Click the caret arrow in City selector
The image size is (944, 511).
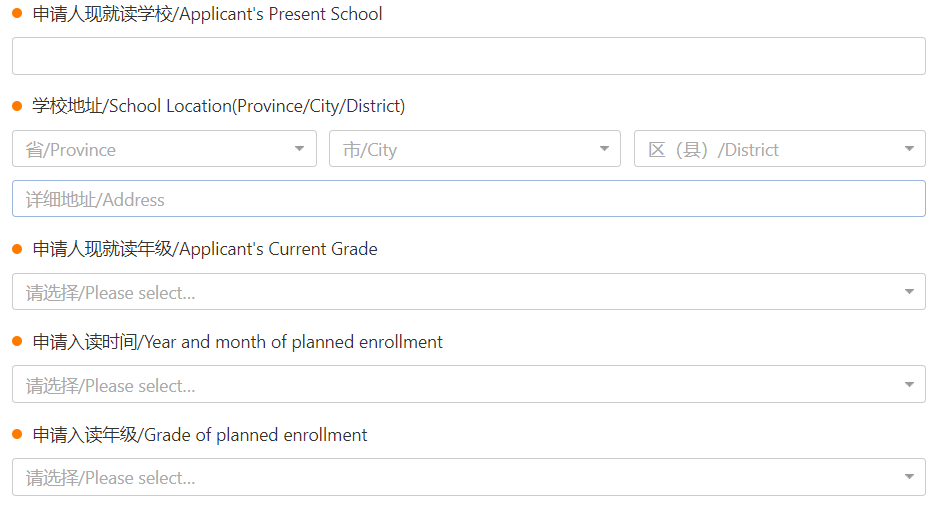[604, 149]
